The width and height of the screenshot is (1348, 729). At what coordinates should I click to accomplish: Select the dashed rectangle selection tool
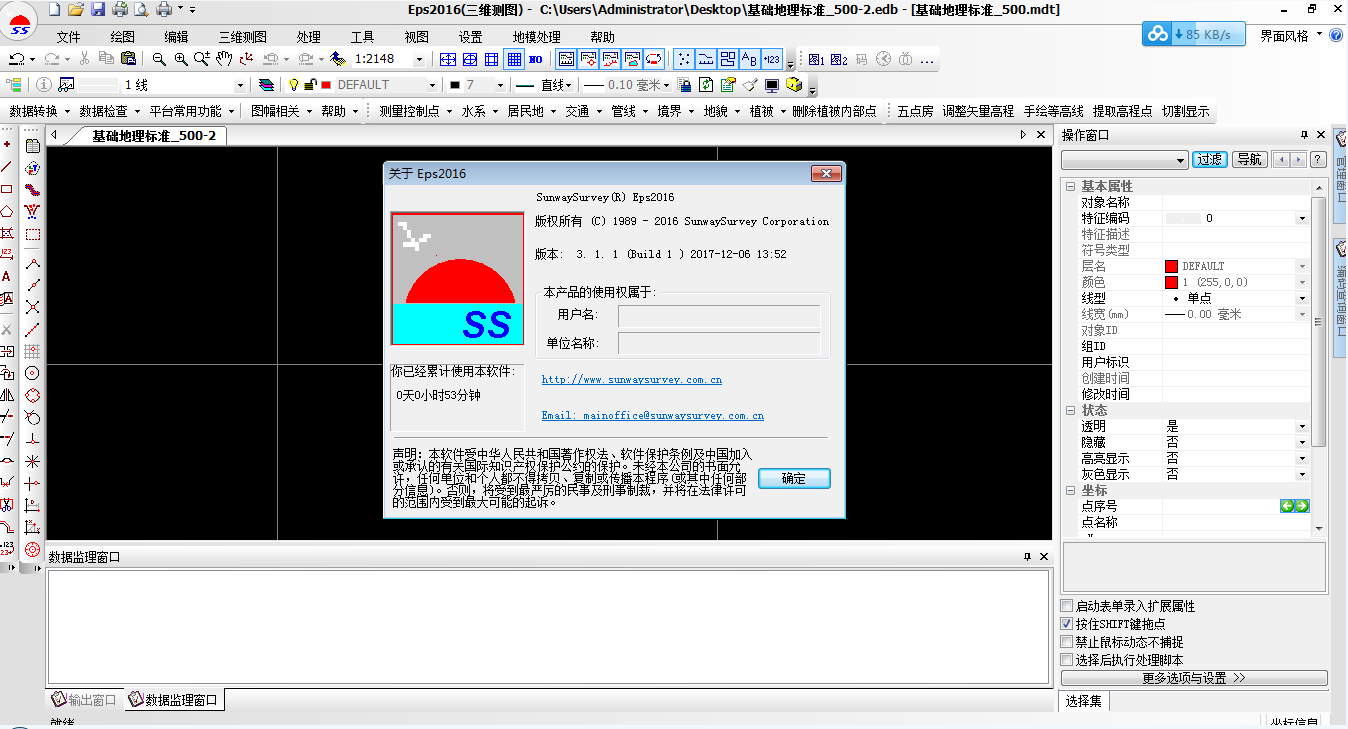pyautogui.click(x=32, y=235)
